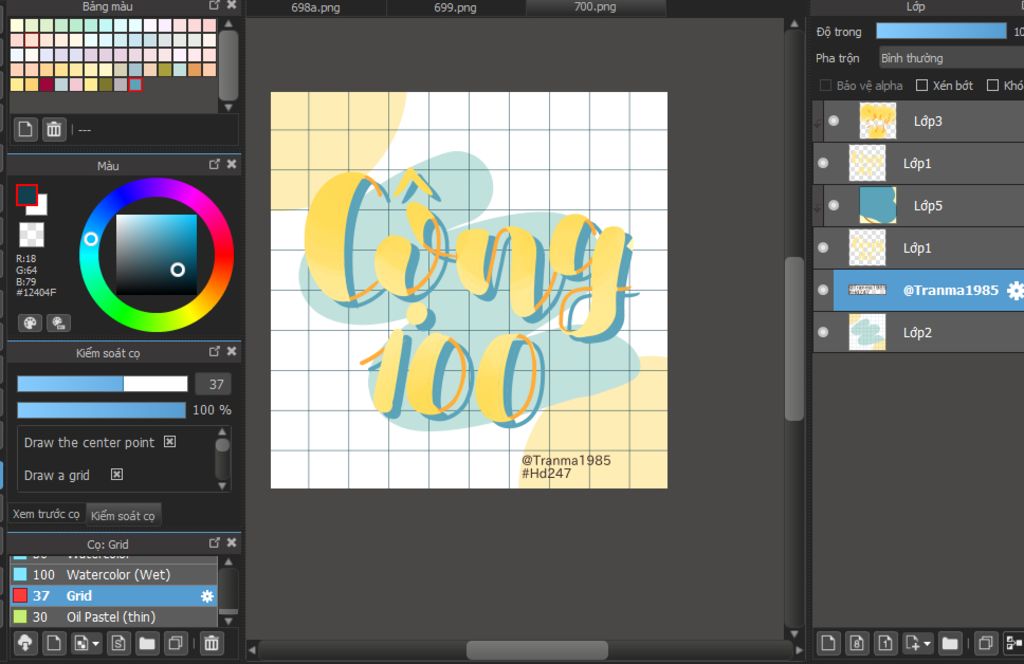
Task: Toggle Draw a grid checkbox
Action: [x=117, y=475]
